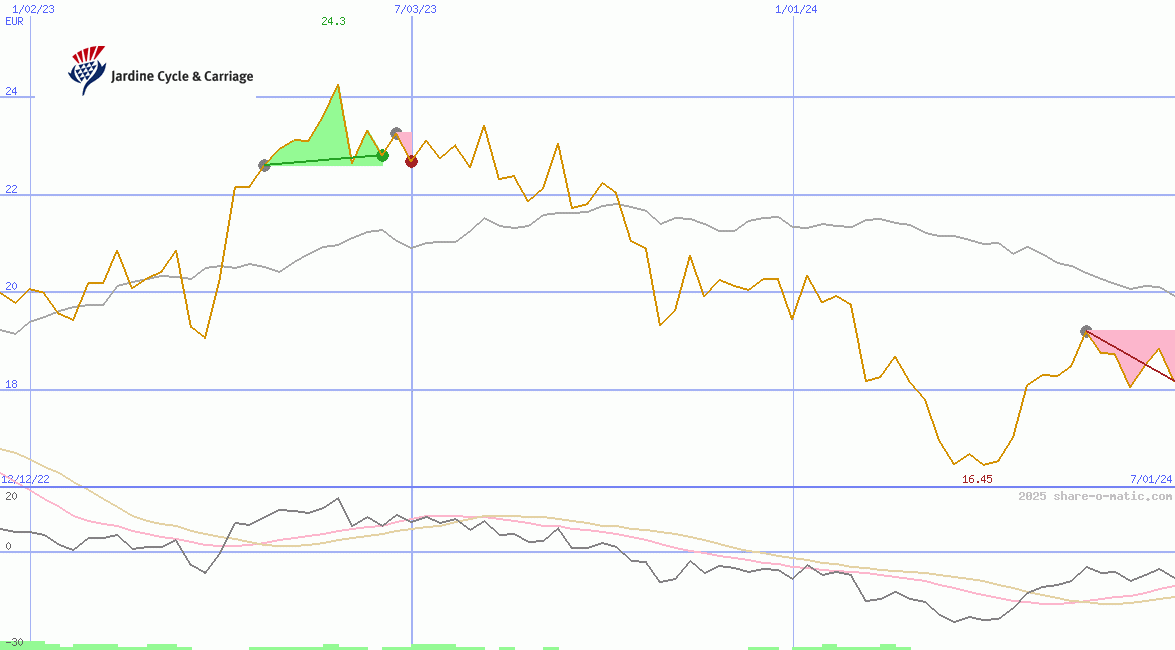The width and height of the screenshot is (1175, 650).
Task: Click the Jardine Cycle & Carriage company name
Action: [x=182, y=76]
